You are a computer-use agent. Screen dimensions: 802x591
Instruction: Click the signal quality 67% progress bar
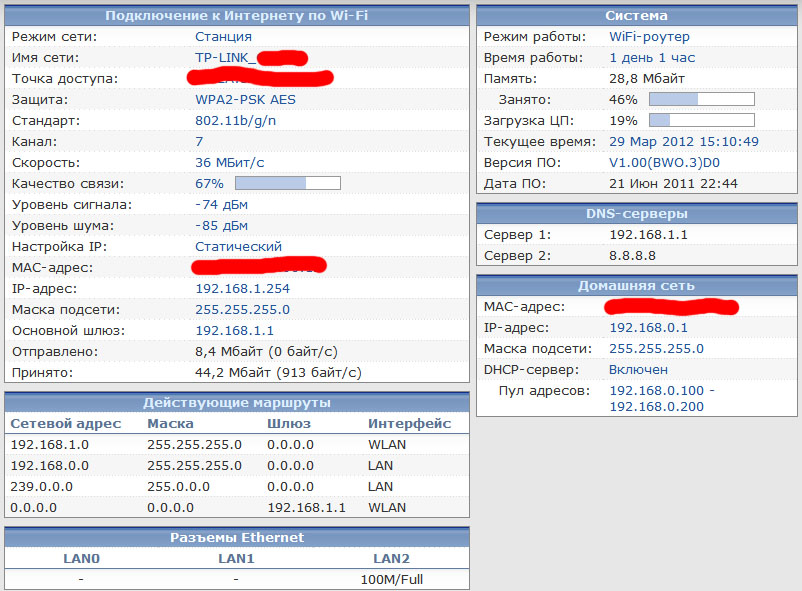[288, 183]
